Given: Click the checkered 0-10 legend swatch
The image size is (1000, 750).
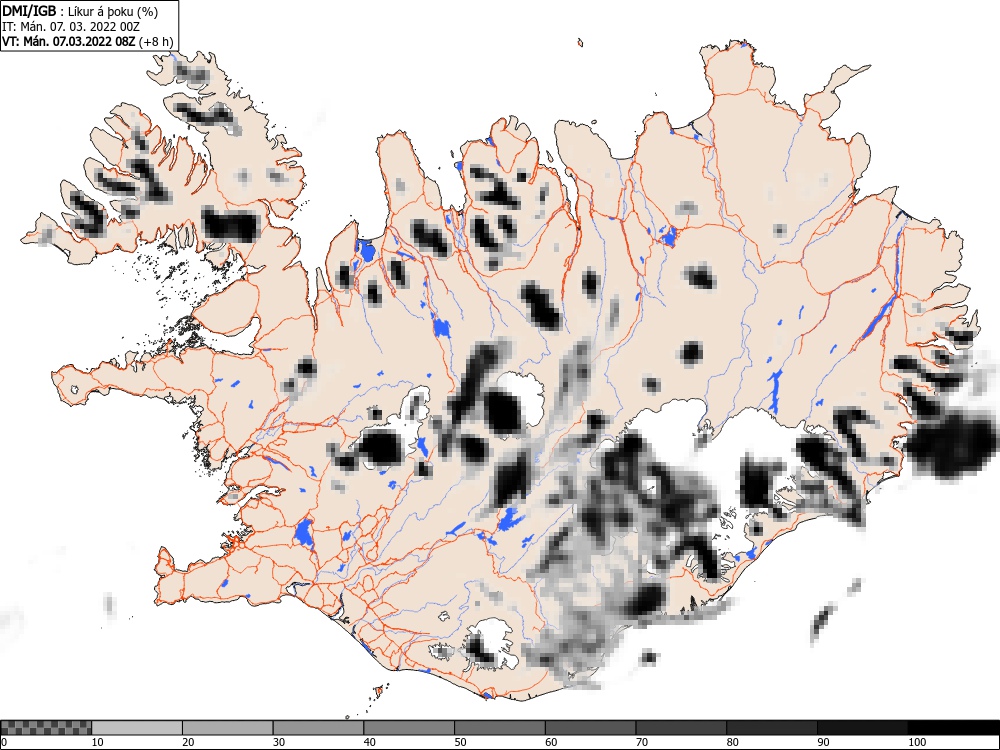Looking at the screenshot, I should (46, 728).
